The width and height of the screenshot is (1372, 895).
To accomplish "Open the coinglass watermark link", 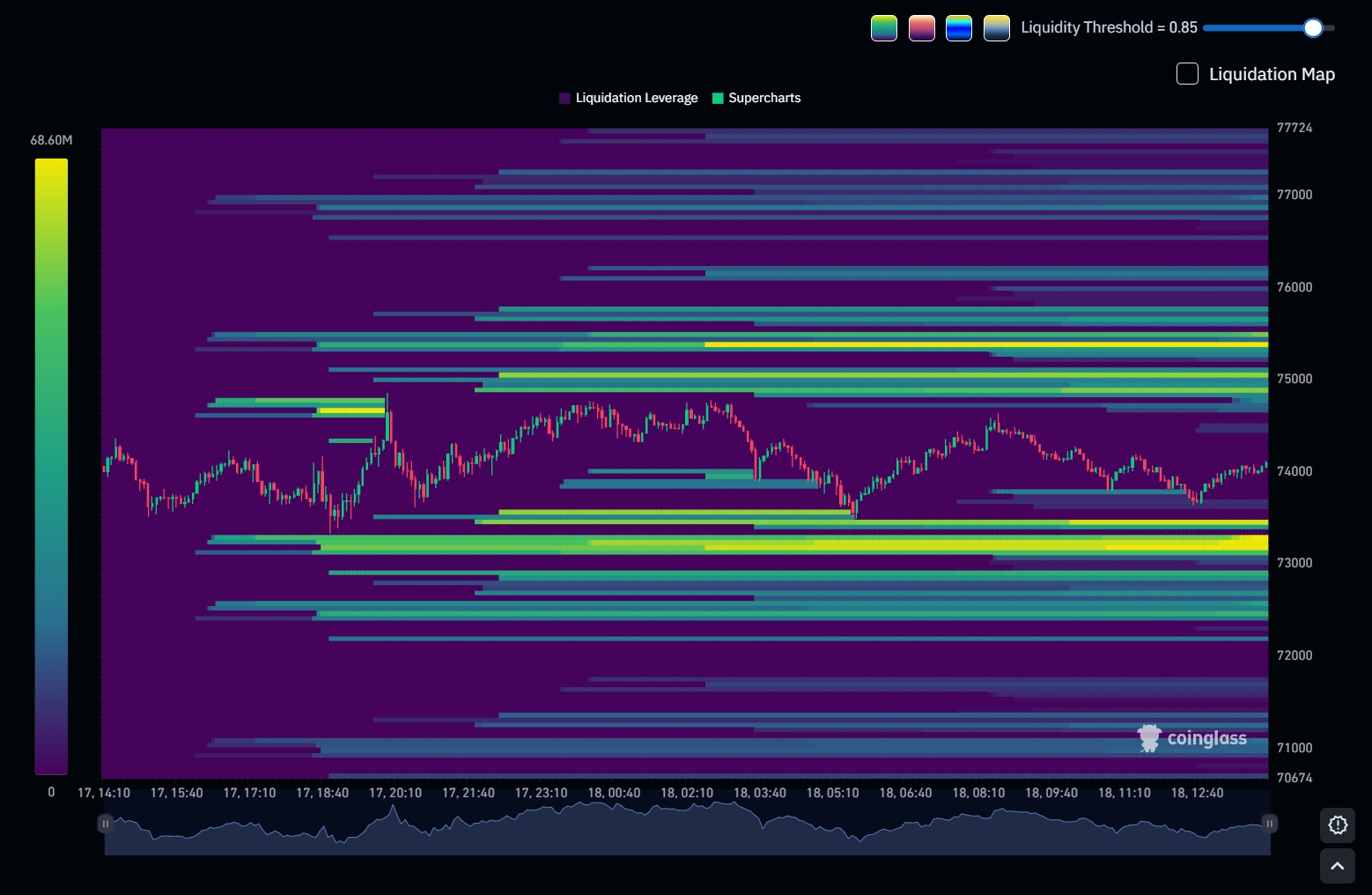I will click(1206, 738).
